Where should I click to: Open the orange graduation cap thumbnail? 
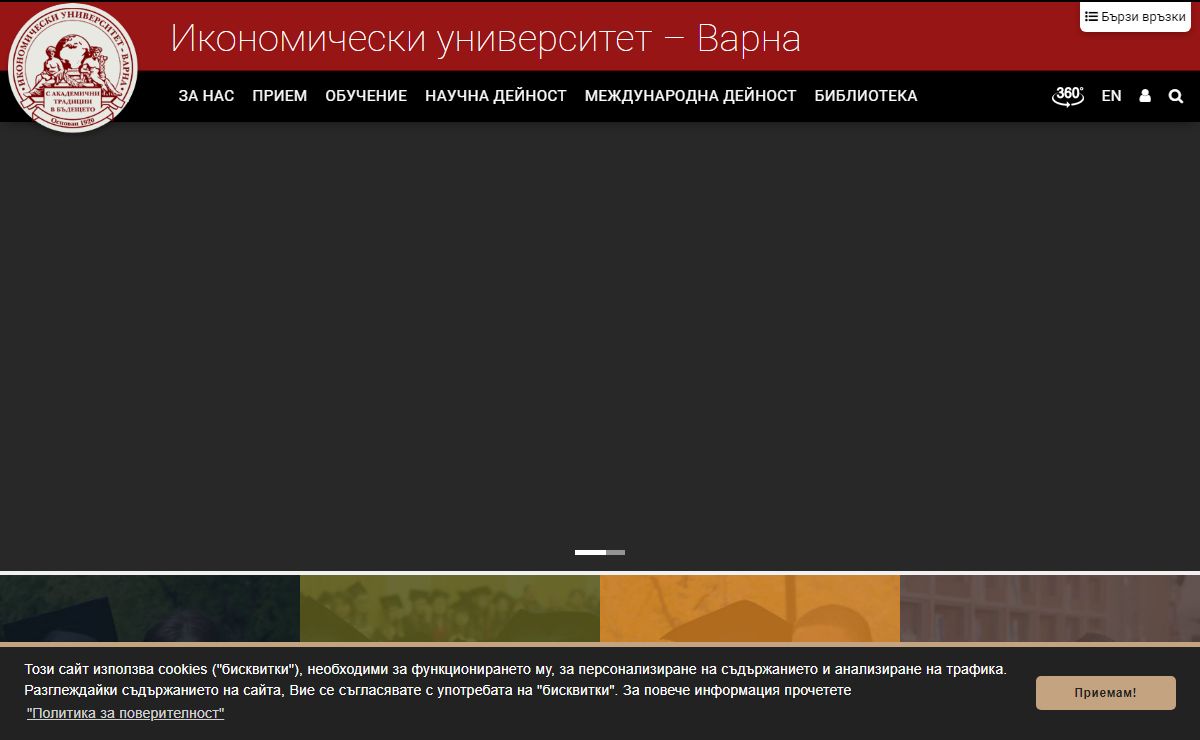(750, 609)
